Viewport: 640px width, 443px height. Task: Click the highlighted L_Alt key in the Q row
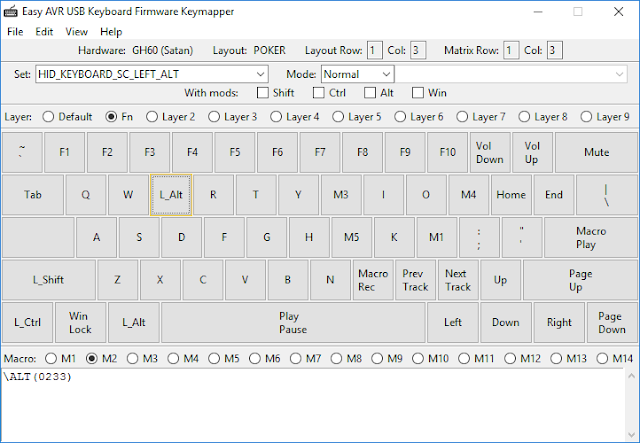[171, 195]
